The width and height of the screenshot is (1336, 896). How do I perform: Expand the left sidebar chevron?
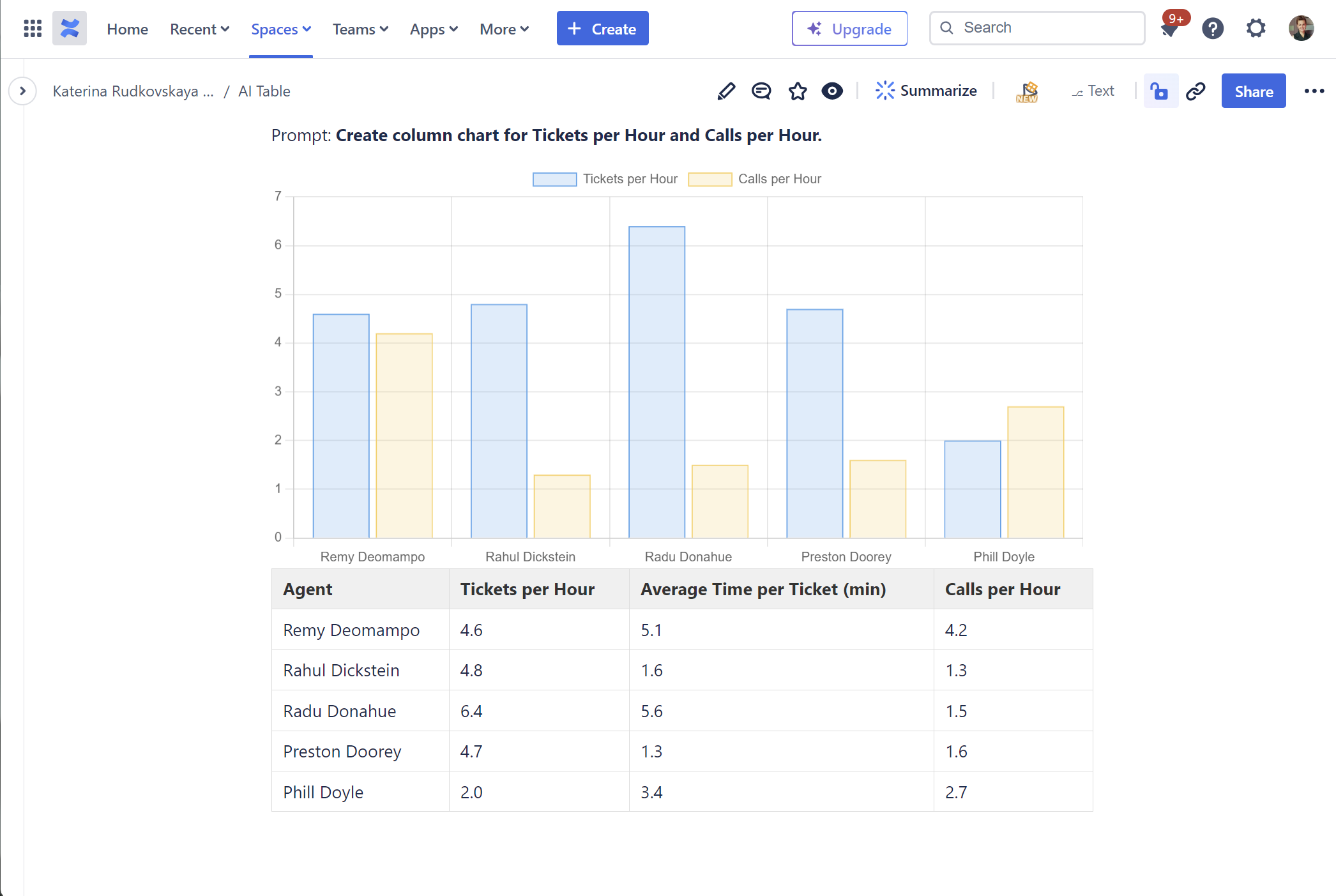pyautogui.click(x=22, y=91)
